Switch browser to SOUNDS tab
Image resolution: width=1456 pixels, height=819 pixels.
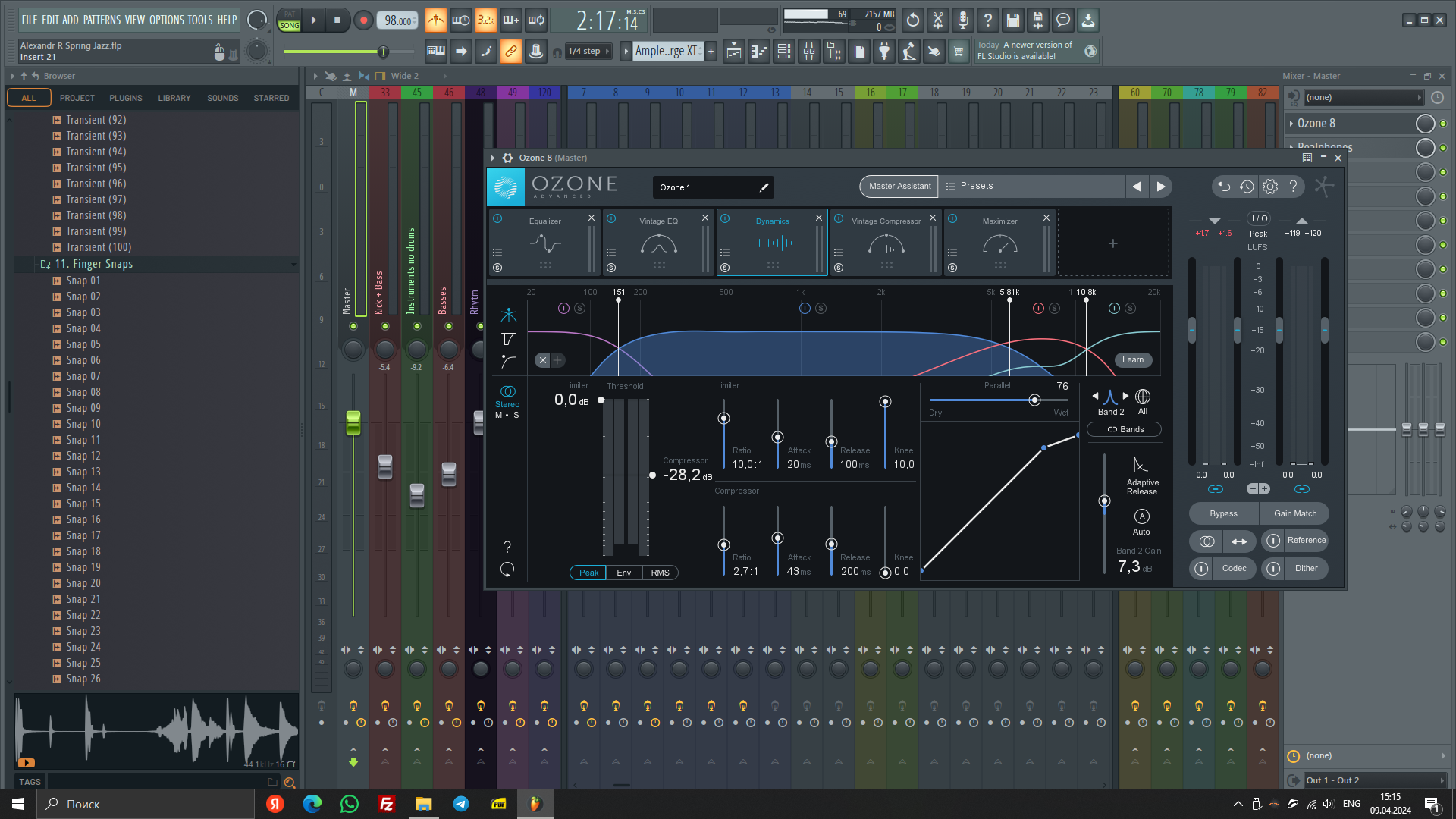223,98
